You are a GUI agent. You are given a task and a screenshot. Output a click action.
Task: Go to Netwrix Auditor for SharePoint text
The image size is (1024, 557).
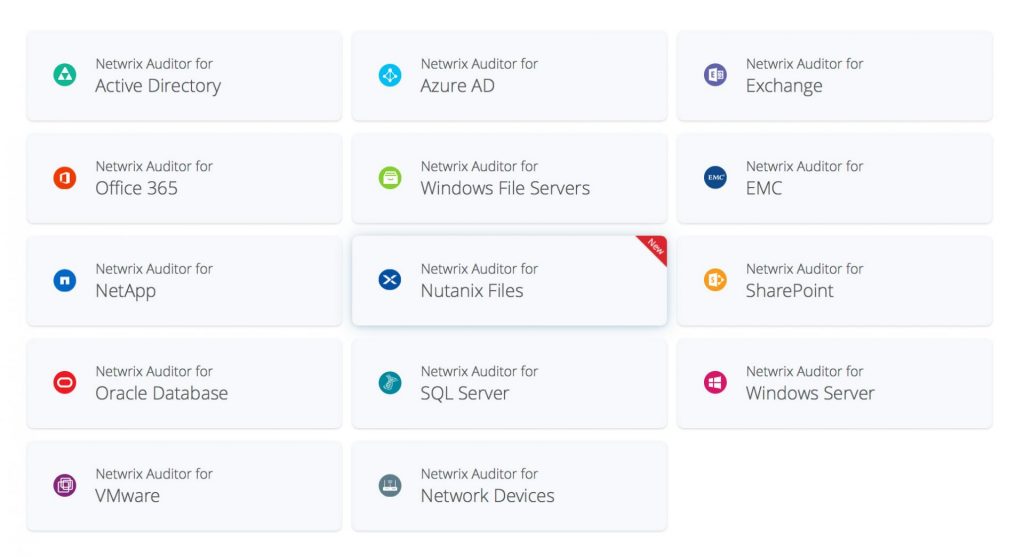pos(804,281)
